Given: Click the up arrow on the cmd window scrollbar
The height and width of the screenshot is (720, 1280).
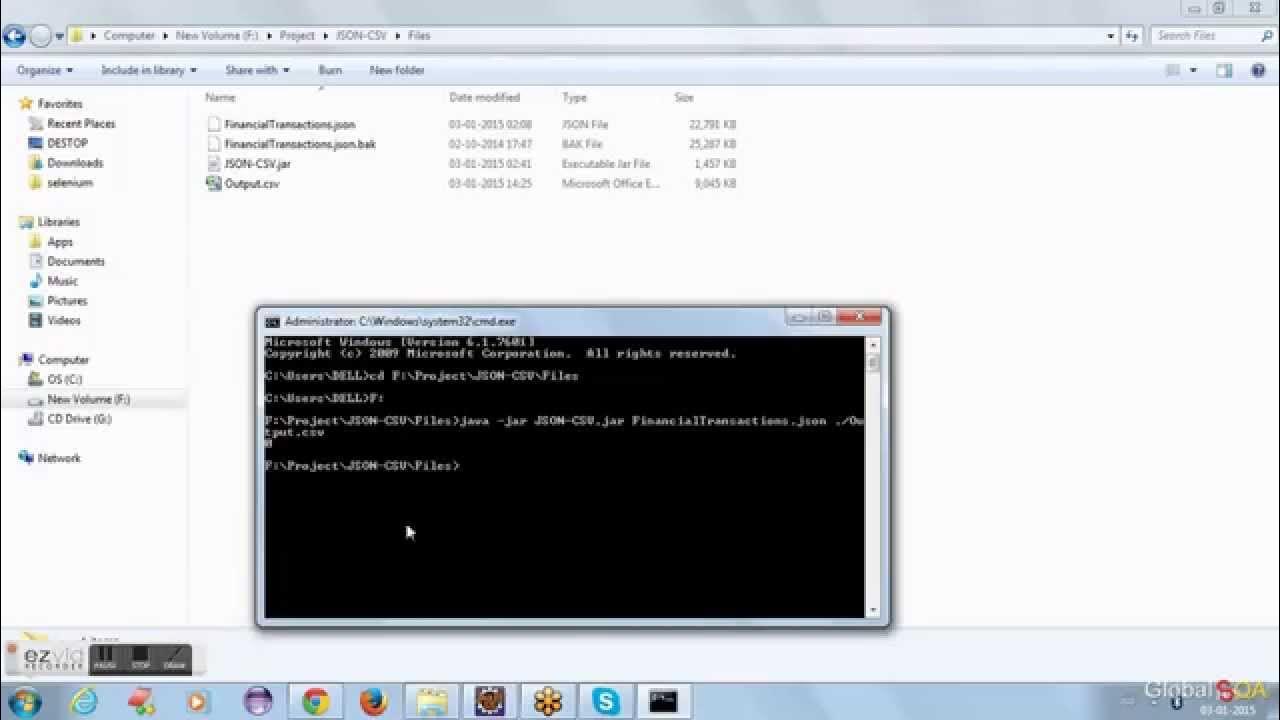Looking at the screenshot, I should pyautogui.click(x=873, y=344).
